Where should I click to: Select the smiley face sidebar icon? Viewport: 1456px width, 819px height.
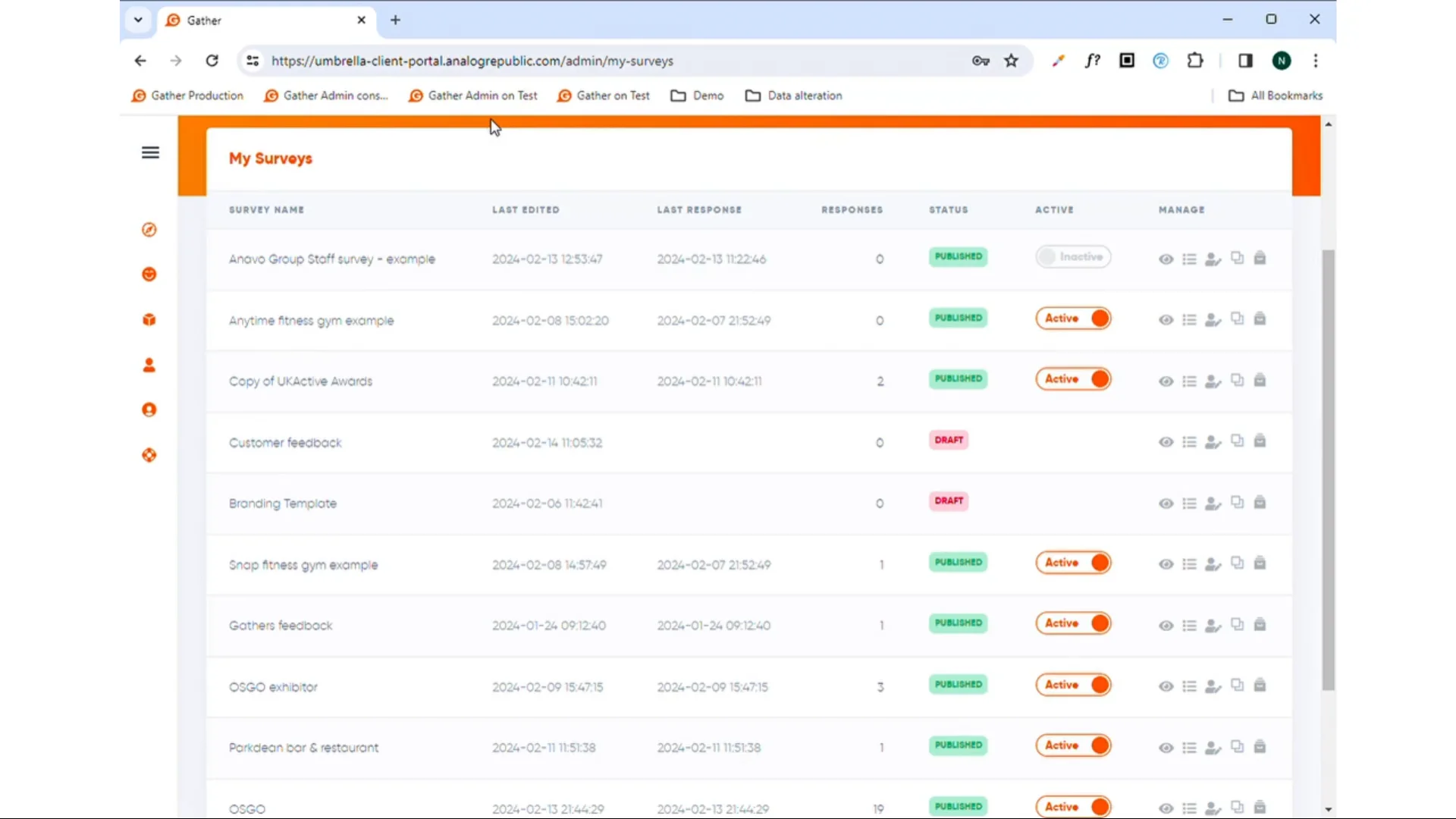(x=149, y=275)
